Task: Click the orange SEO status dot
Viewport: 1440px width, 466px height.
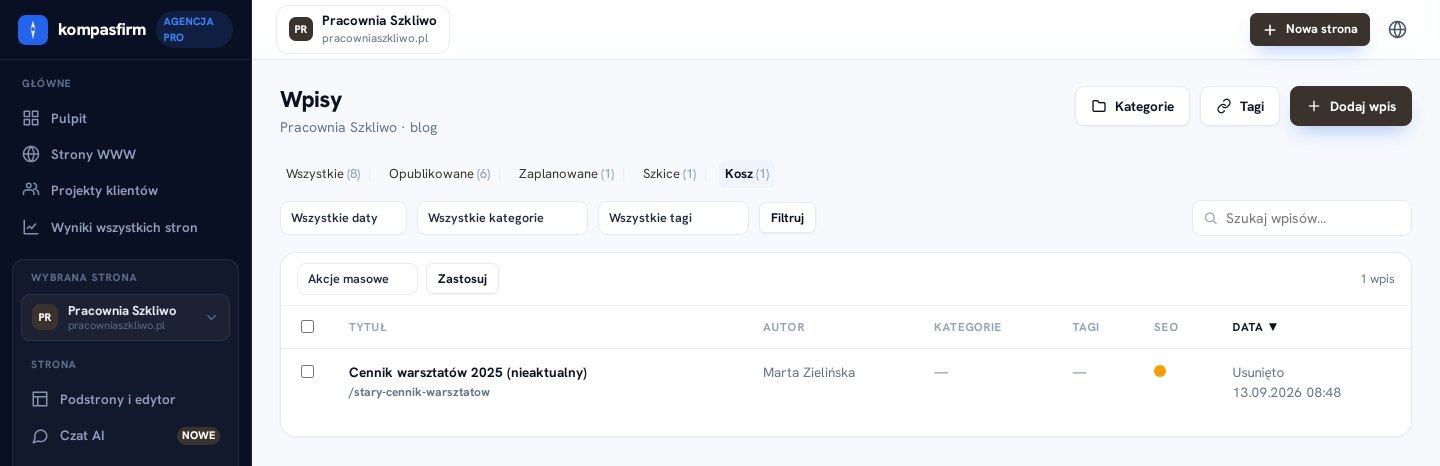Action: coord(1160,371)
